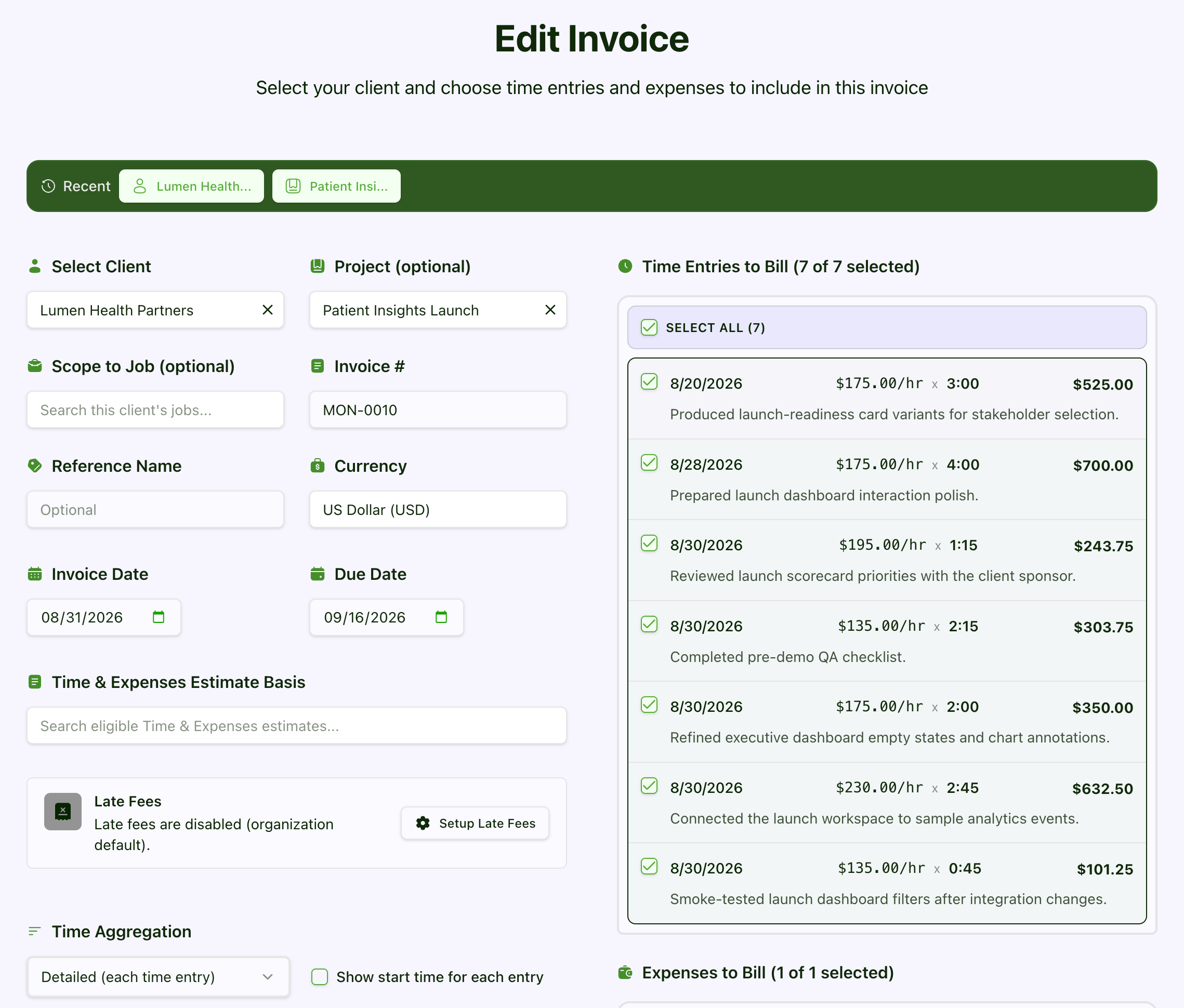Open the Detailed (each time entry) dropdown

(159, 977)
